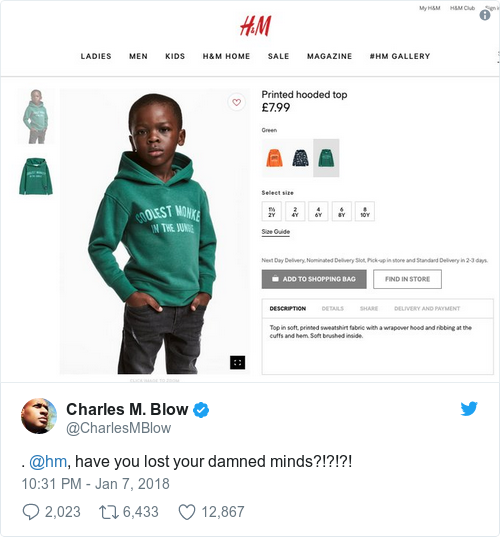Image resolution: width=500 pixels, height=537 pixels.
Task: Switch to the DETAILS tab
Action: click(333, 309)
